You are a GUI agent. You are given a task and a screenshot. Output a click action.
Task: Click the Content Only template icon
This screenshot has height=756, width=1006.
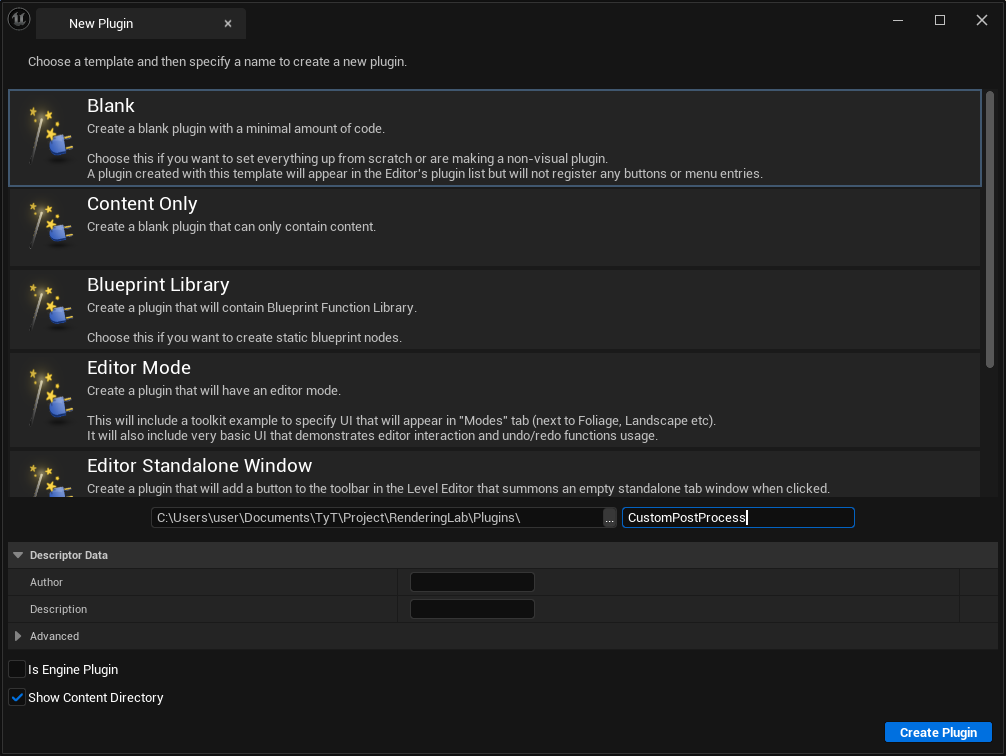[x=47, y=227]
